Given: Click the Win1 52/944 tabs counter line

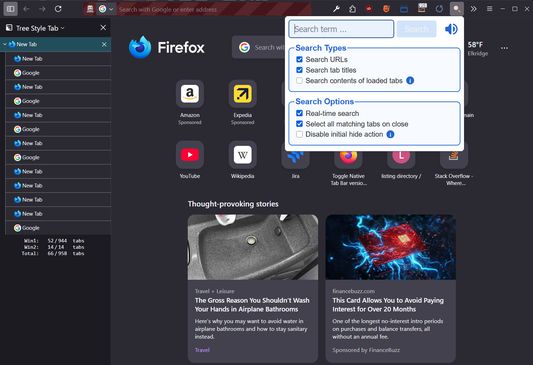Looking at the screenshot, I should coord(54,241).
